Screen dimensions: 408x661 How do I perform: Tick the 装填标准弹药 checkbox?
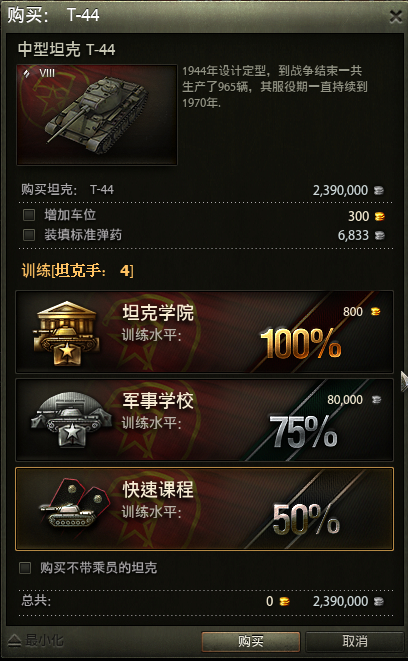click(29, 235)
